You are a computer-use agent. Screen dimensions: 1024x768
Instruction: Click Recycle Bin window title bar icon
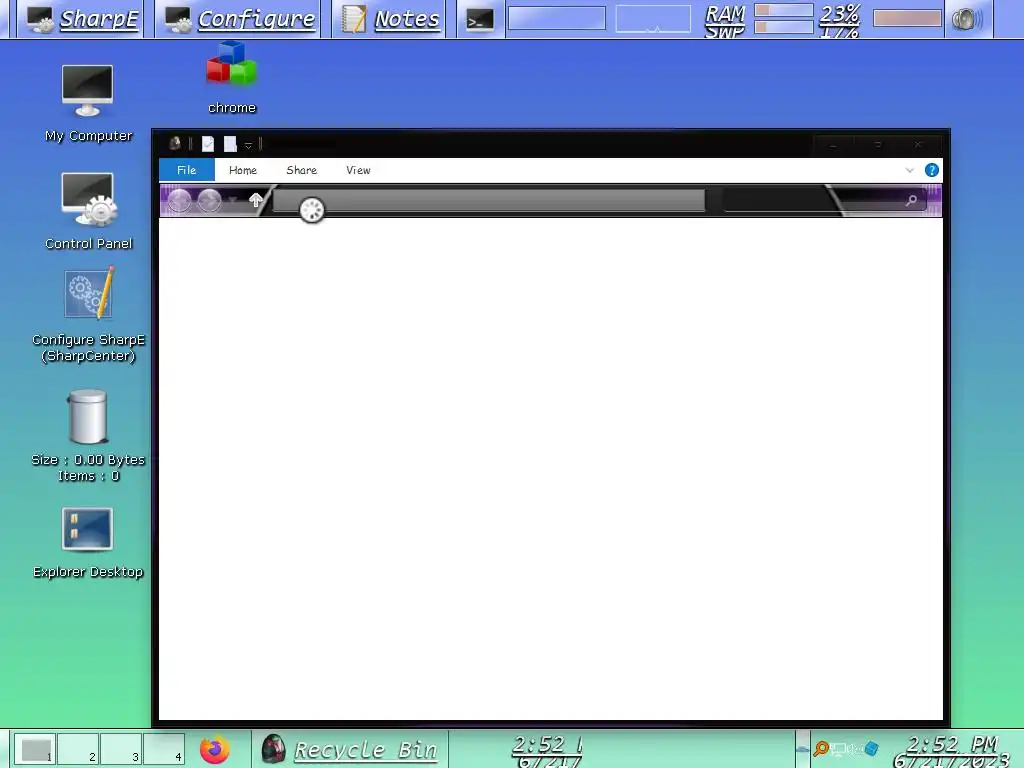[x=175, y=143]
